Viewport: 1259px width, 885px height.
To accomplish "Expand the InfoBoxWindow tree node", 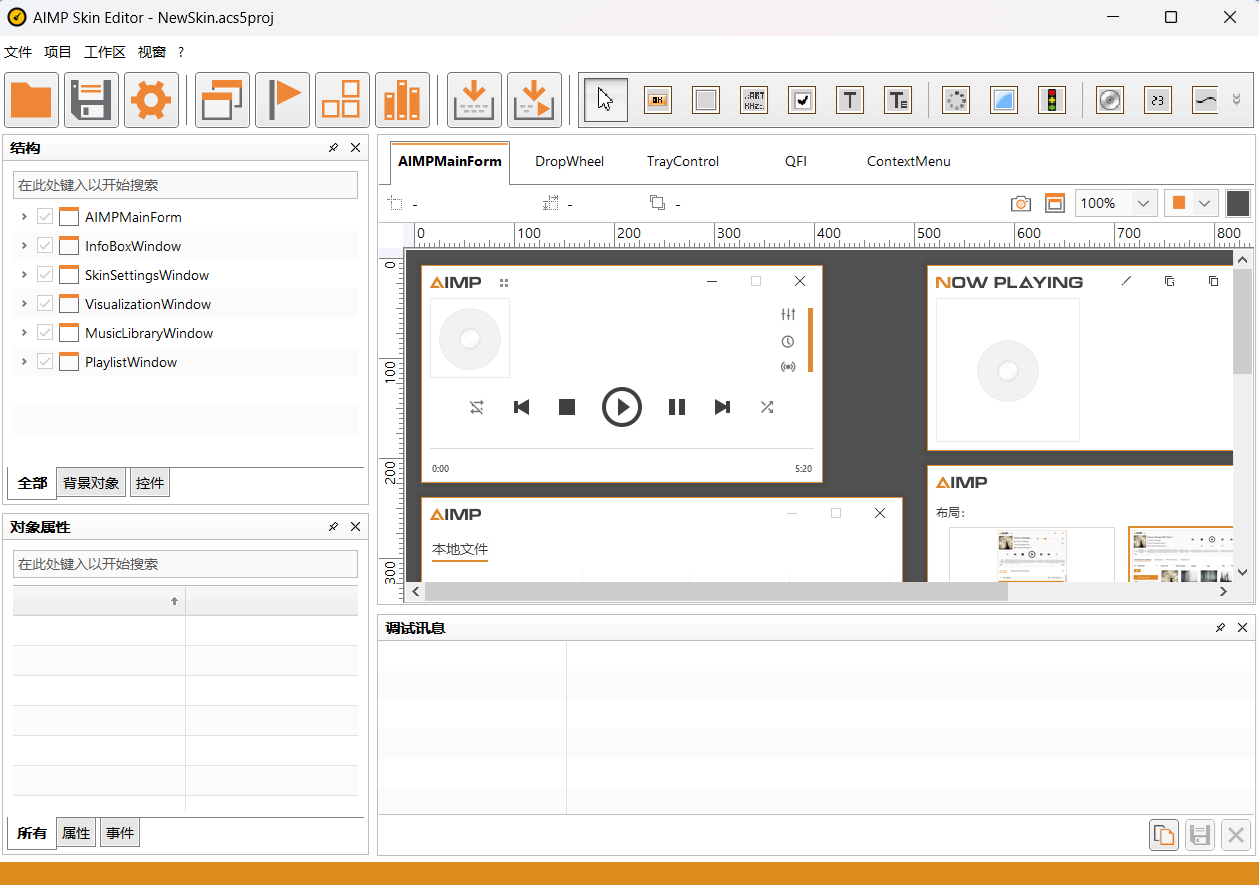I will point(24,246).
